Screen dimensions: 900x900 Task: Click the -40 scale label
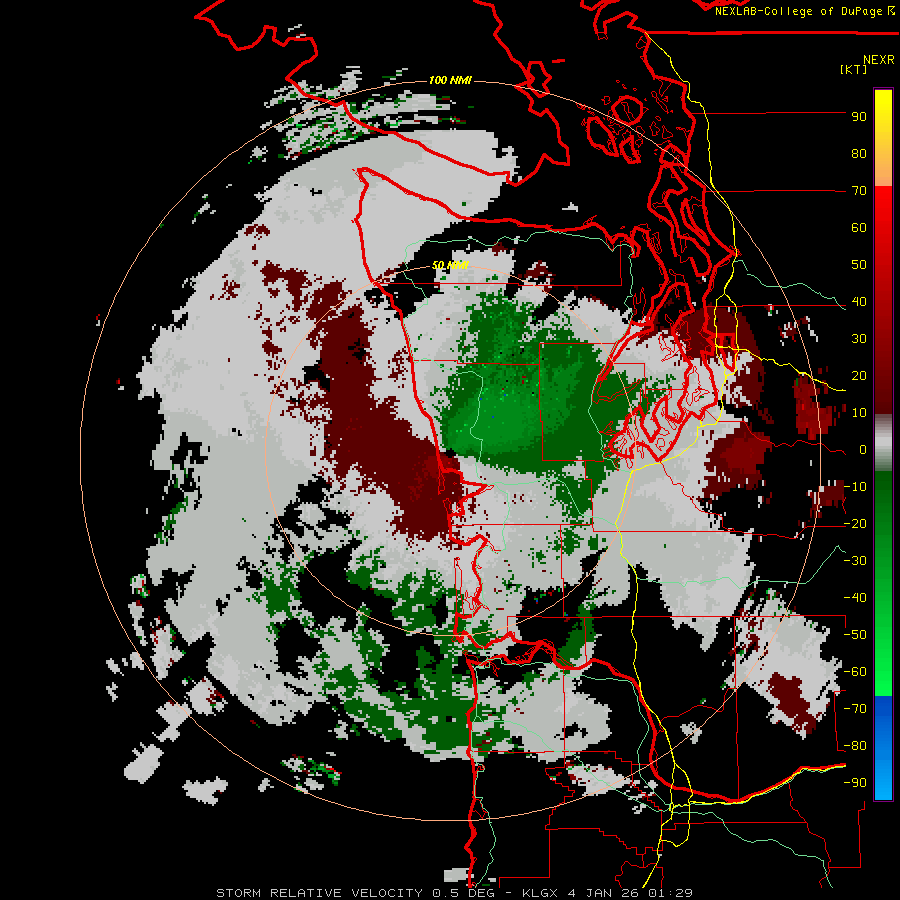[x=855, y=598]
